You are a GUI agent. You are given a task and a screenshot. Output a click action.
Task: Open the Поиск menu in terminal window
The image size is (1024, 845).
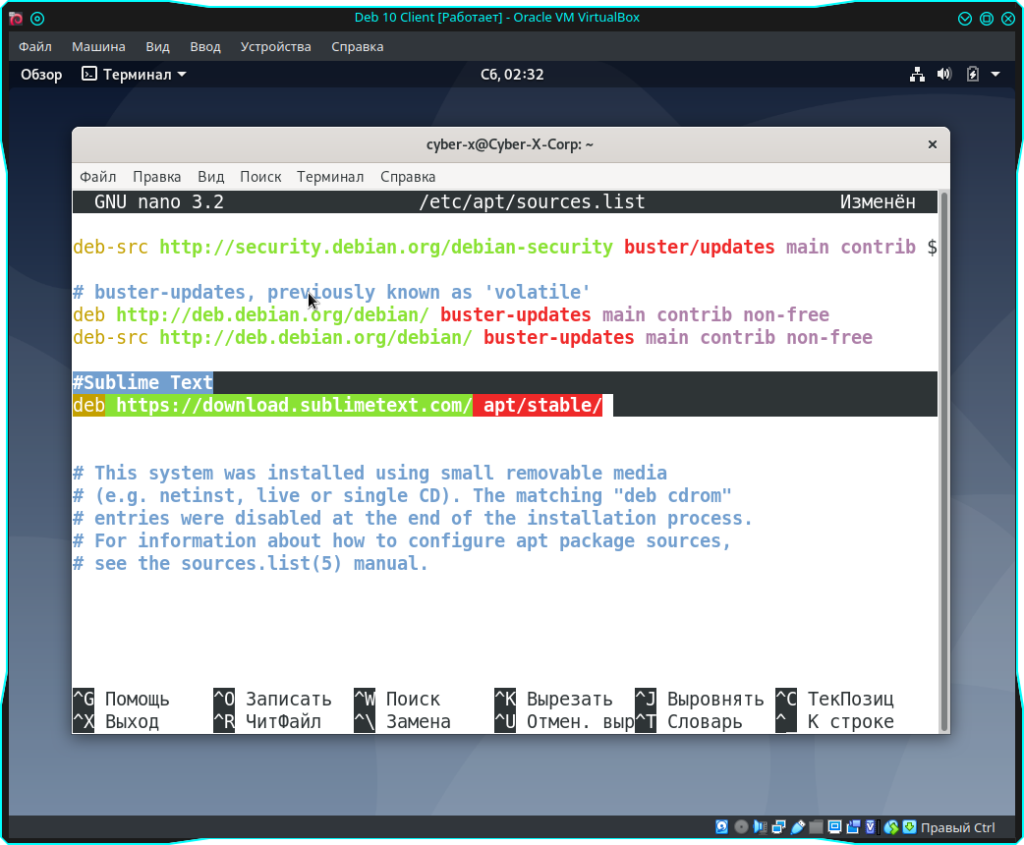pyautogui.click(x=260, y=177)
